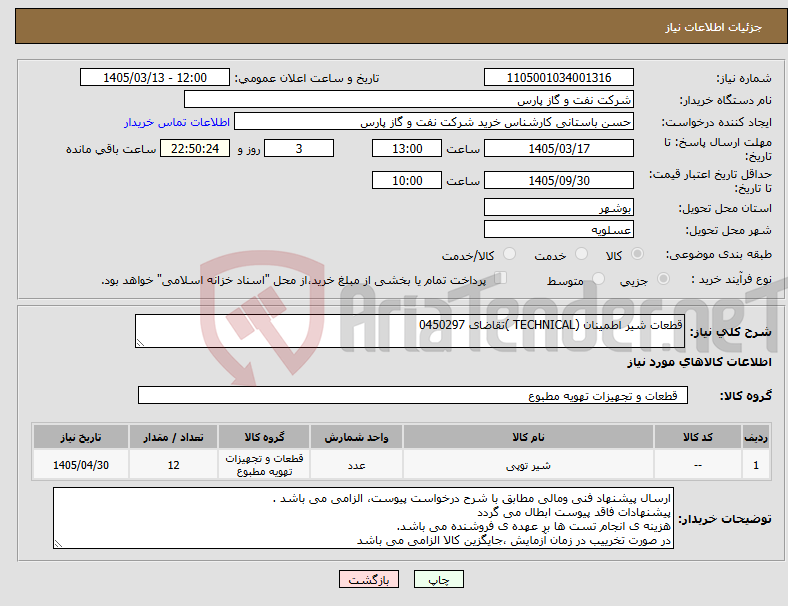This screenshot has height=606, width=788.
Task: Click the requester field حسن باستانی
Action: tap(434, 122)
